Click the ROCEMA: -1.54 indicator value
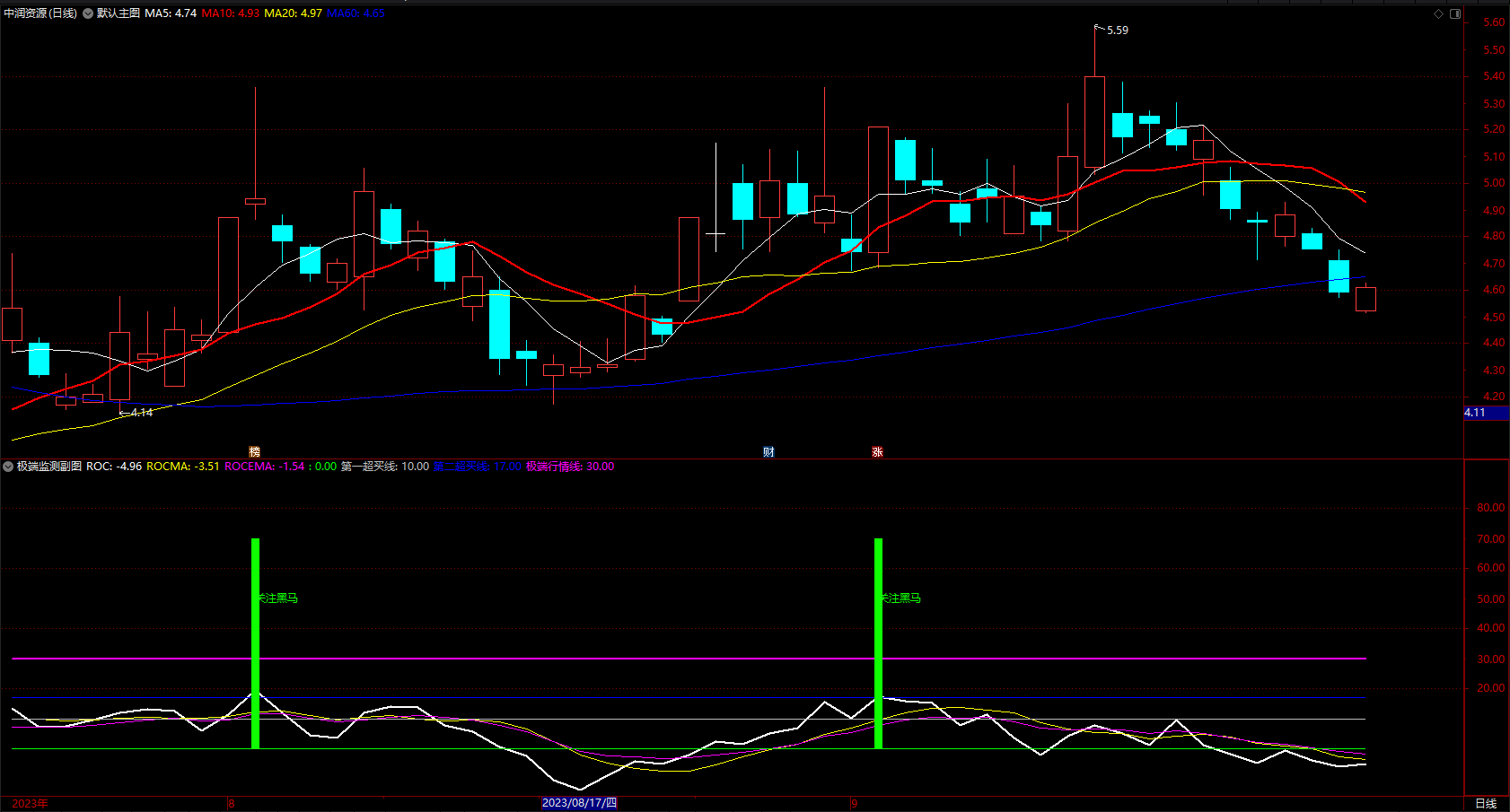1510x812 pixels. click(265, 467)
